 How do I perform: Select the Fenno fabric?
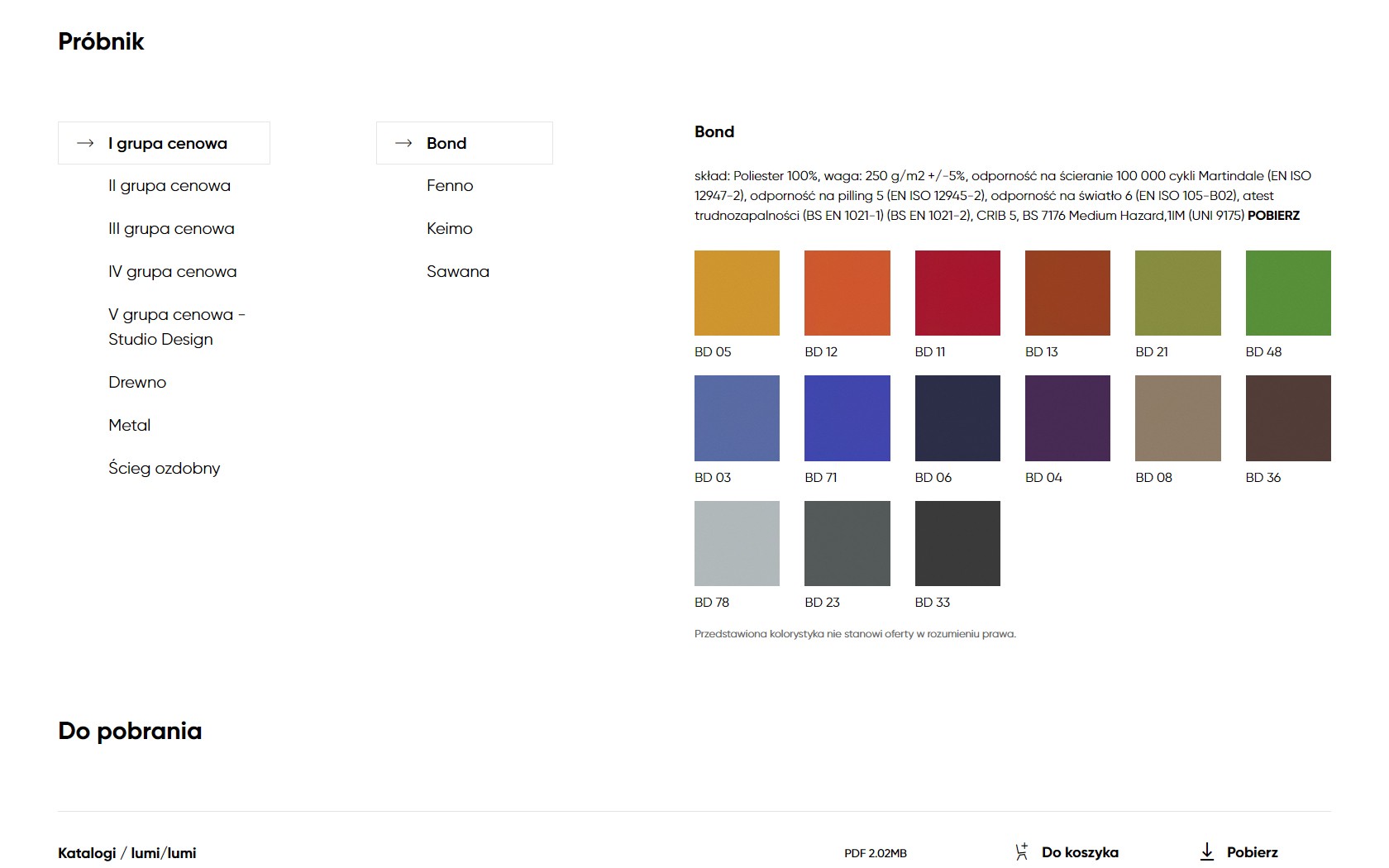click(450, 186)
